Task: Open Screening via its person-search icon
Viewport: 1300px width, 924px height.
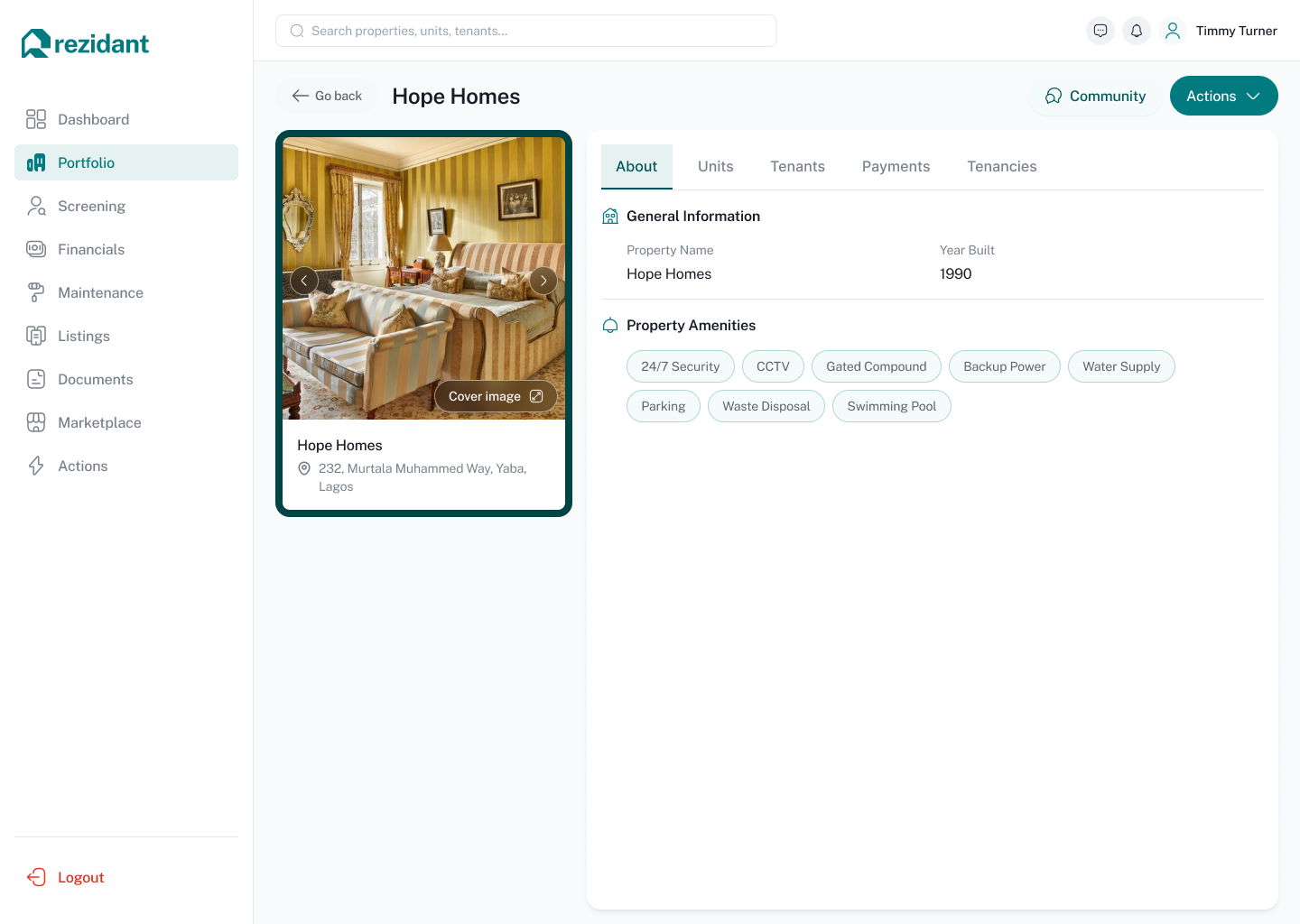Action: [36, 206]
